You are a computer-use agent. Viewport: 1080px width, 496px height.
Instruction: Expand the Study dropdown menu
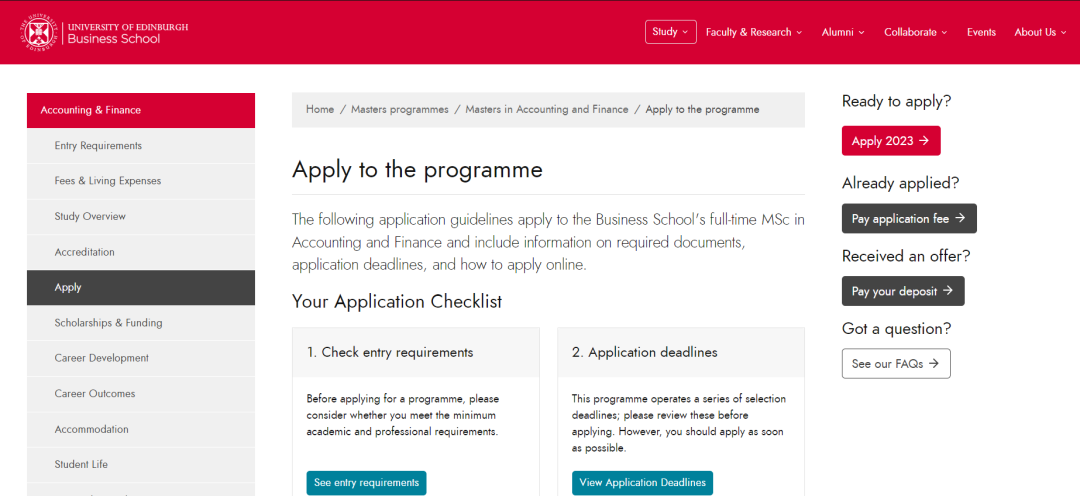tap(670, 32)
